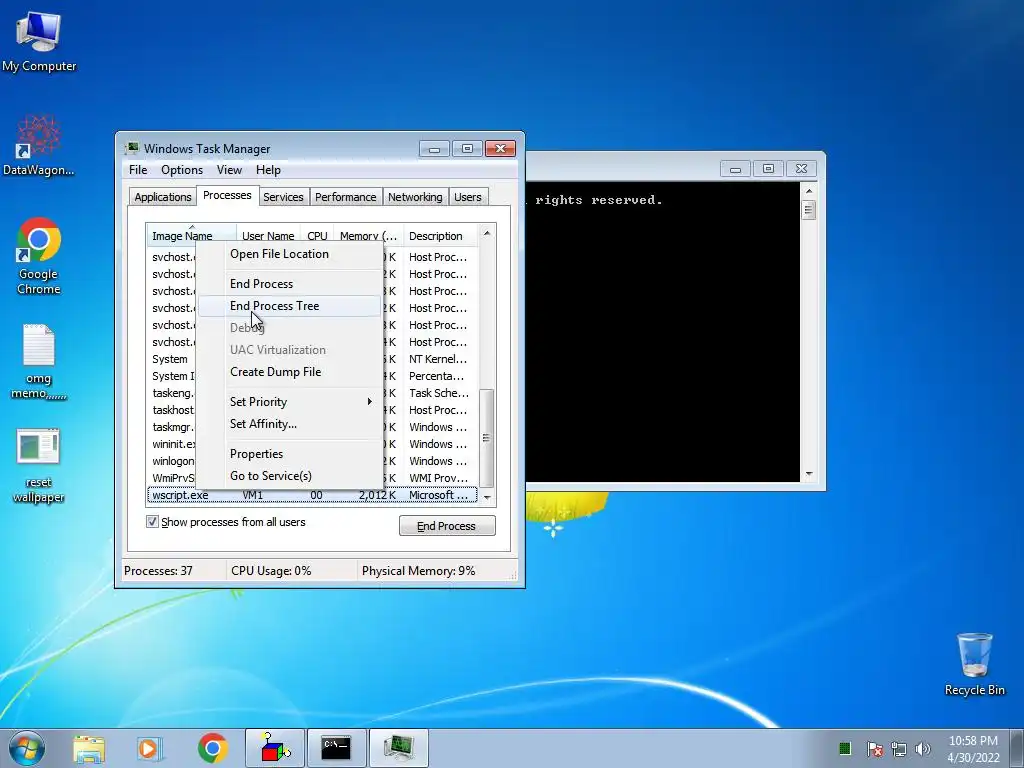This screenshot has height=768, width=1024.
Task: Switch to the Performance tab
Action: tap(345, 197)
